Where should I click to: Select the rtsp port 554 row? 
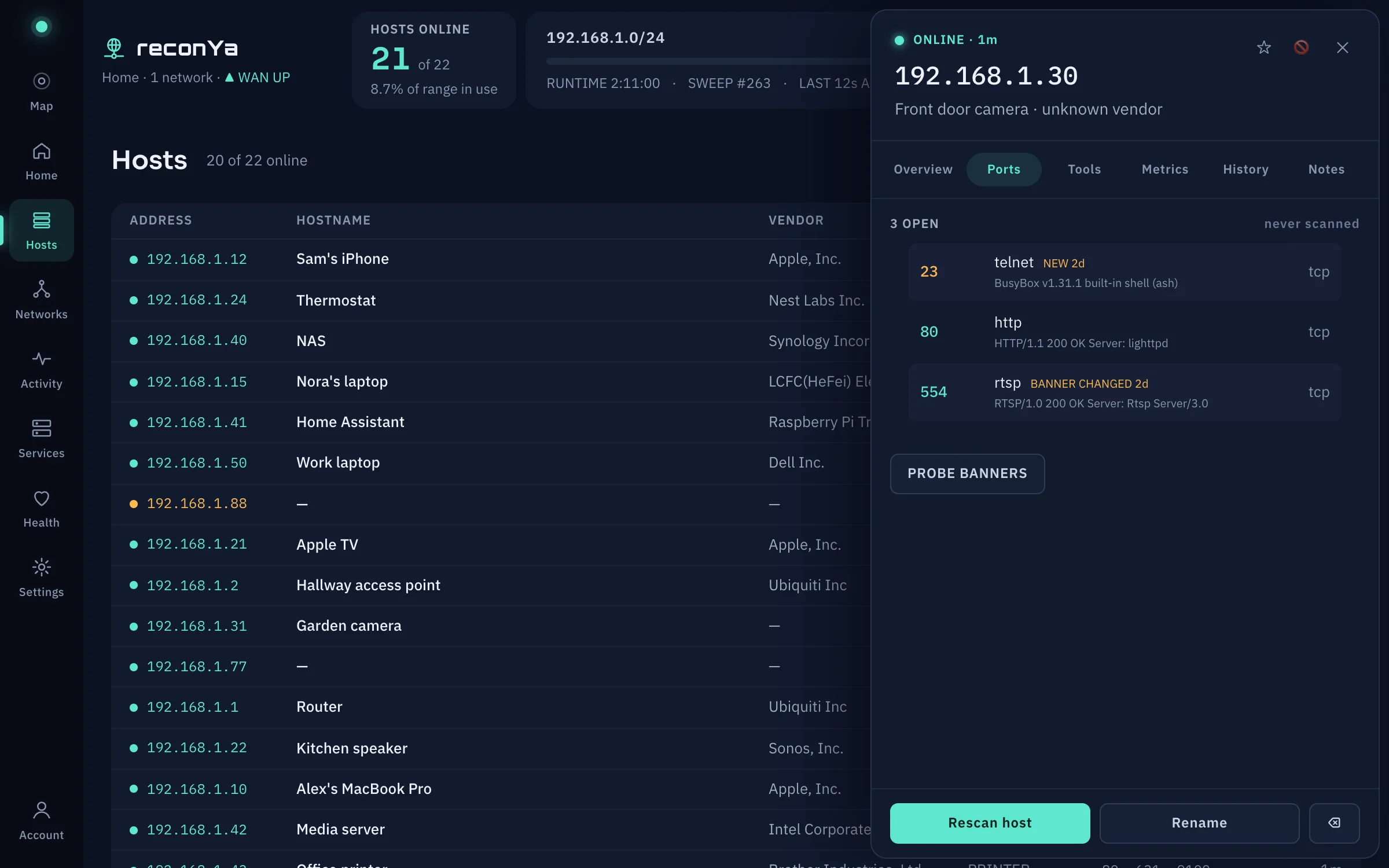(1125, 392)
